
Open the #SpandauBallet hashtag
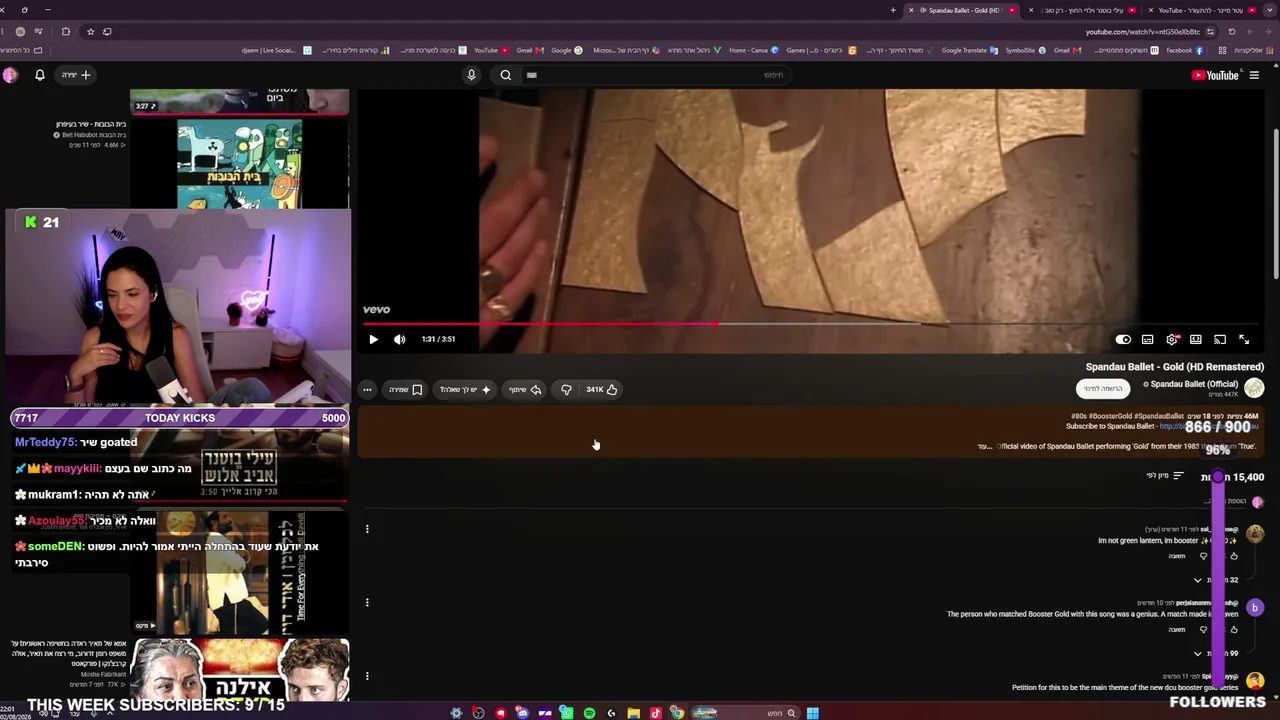coord(1160,416)
